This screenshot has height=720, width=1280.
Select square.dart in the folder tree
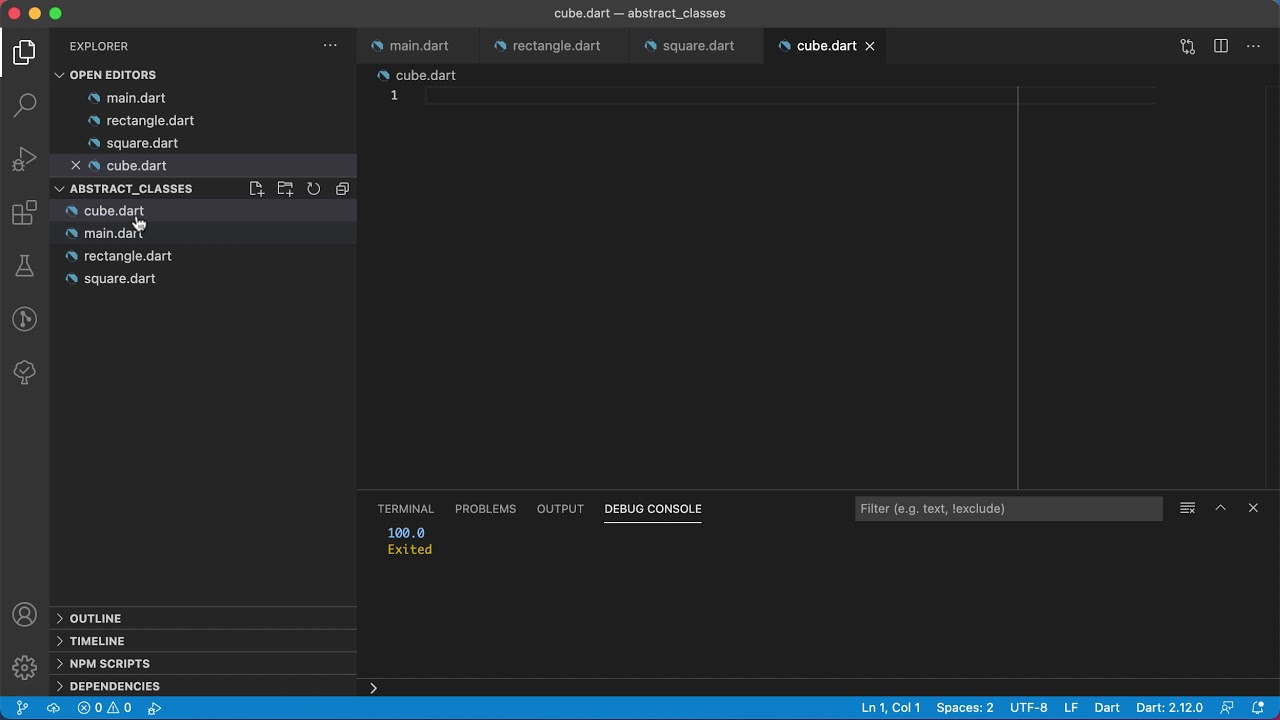point(203,278)
